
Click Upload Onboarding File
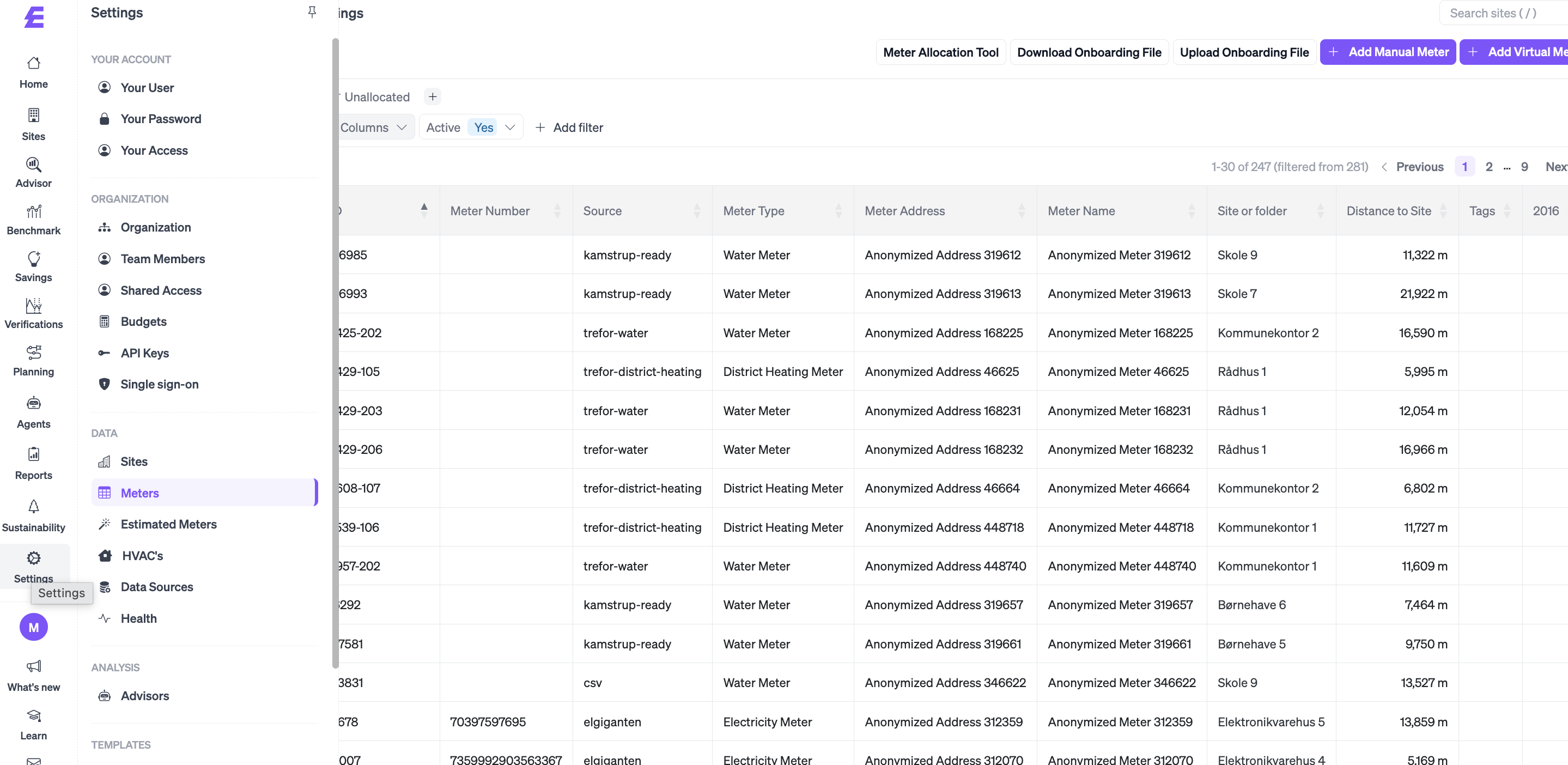[1244, 52]
